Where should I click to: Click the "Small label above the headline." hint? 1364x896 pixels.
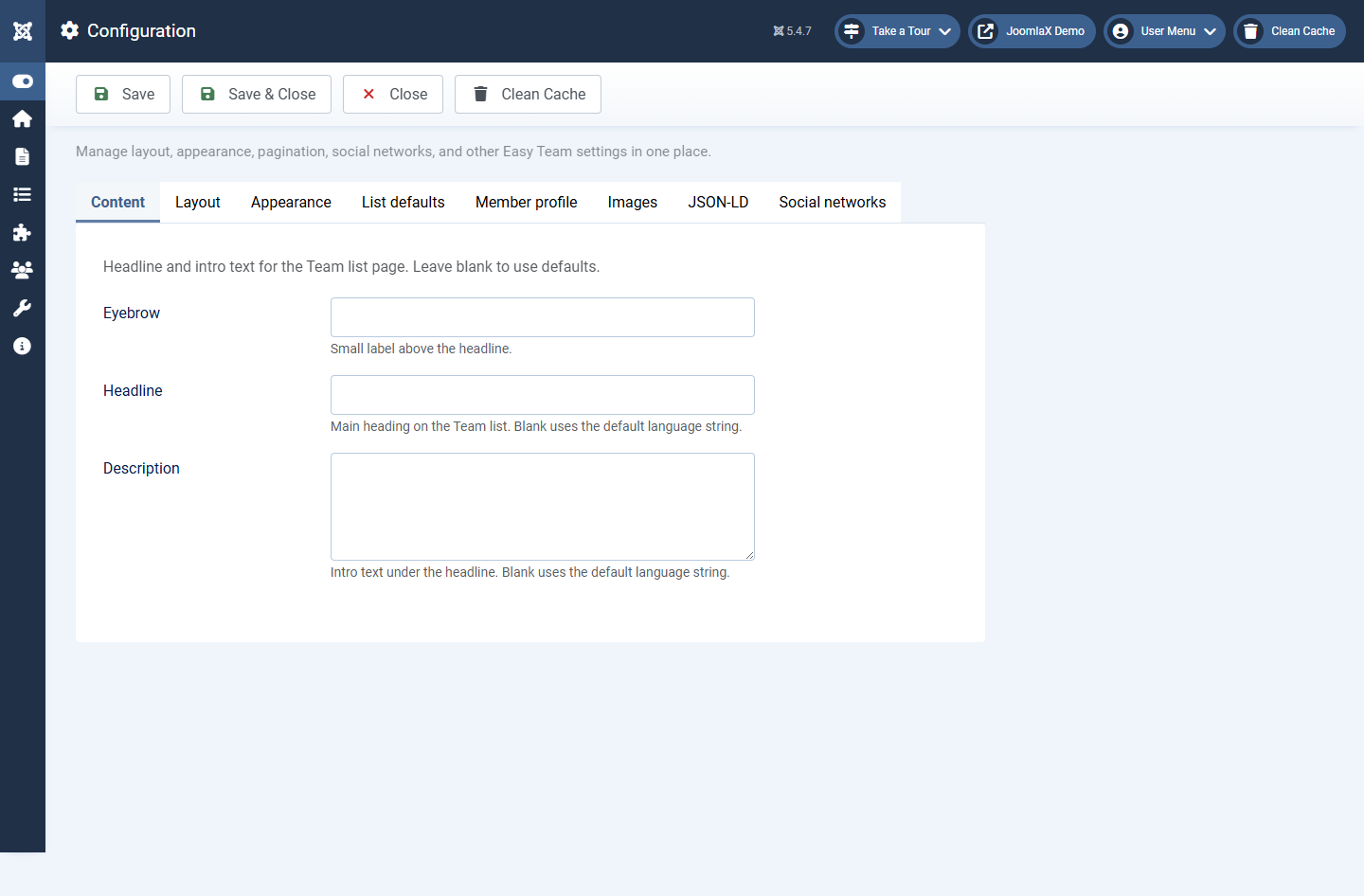[422, 349]
